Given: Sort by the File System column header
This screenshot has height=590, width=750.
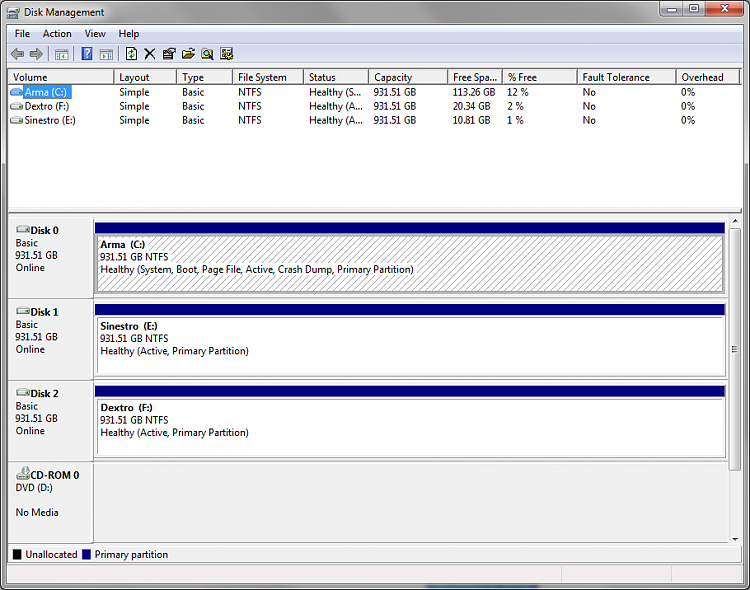Looking at the screenshot, I should (x=268, y=77).
